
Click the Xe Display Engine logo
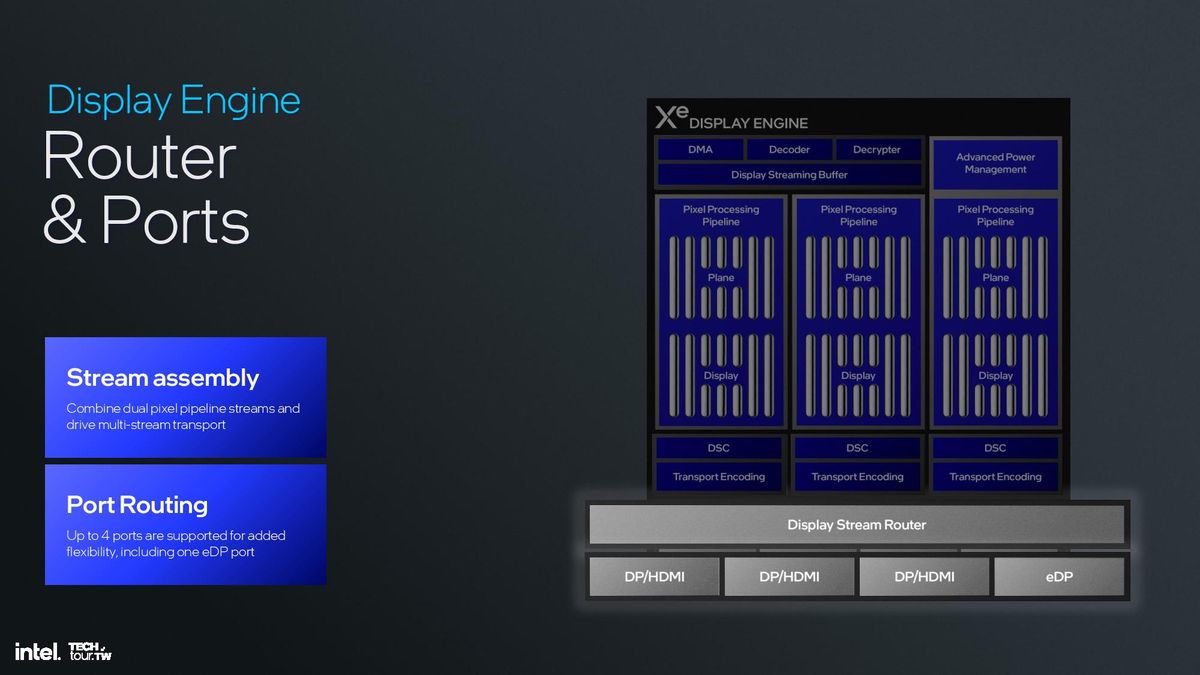coord(731,119)
